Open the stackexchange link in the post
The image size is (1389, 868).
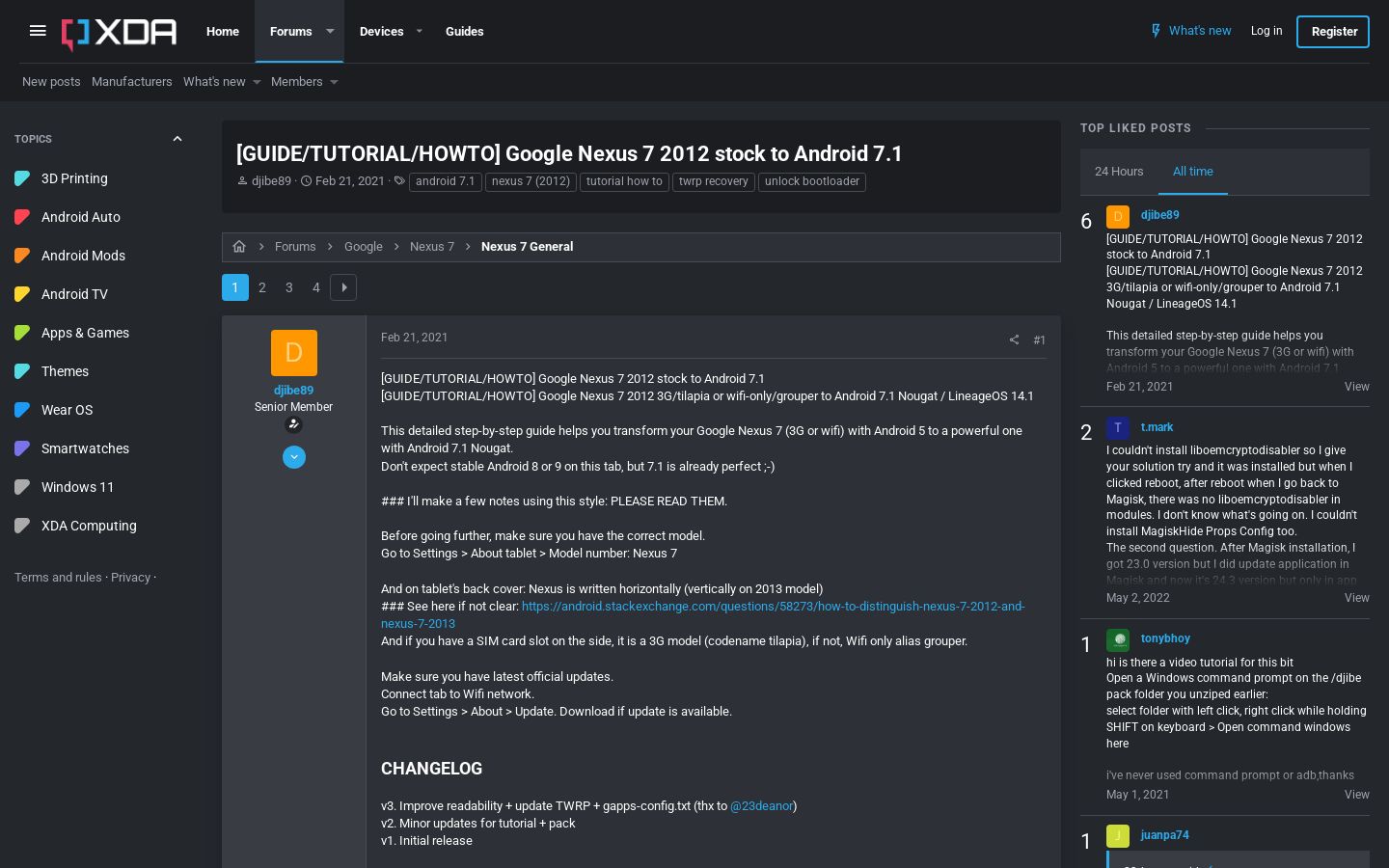[702, 615]
